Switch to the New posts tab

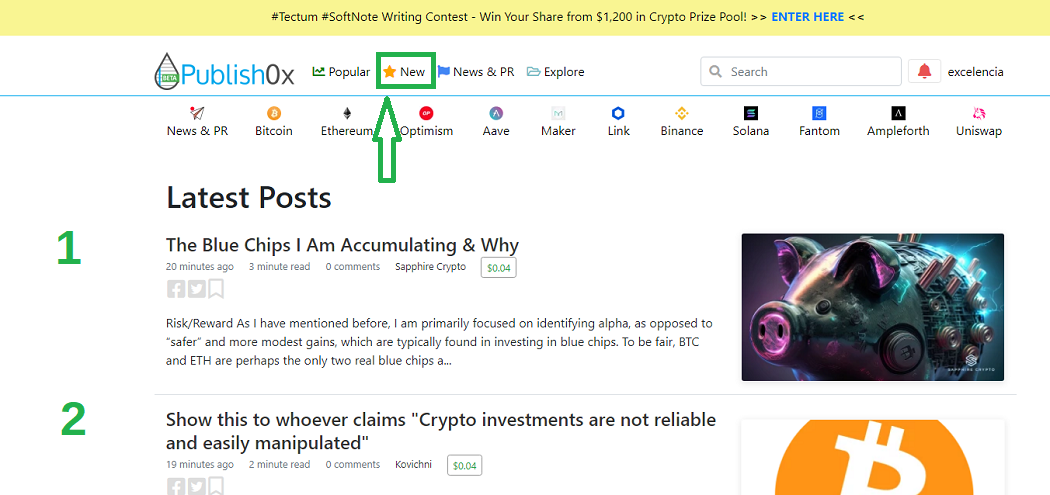click(x=404, y=72)
